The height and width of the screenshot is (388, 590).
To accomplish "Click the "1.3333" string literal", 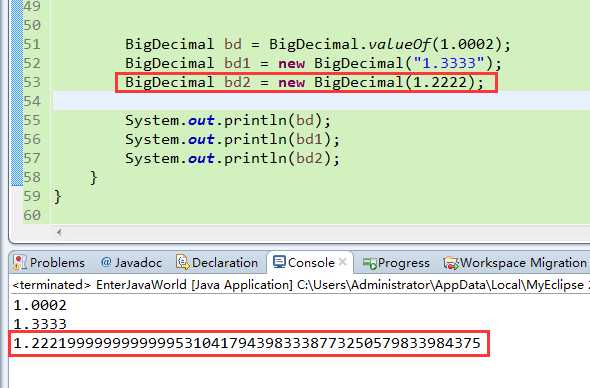I will [x=449, y=63].
